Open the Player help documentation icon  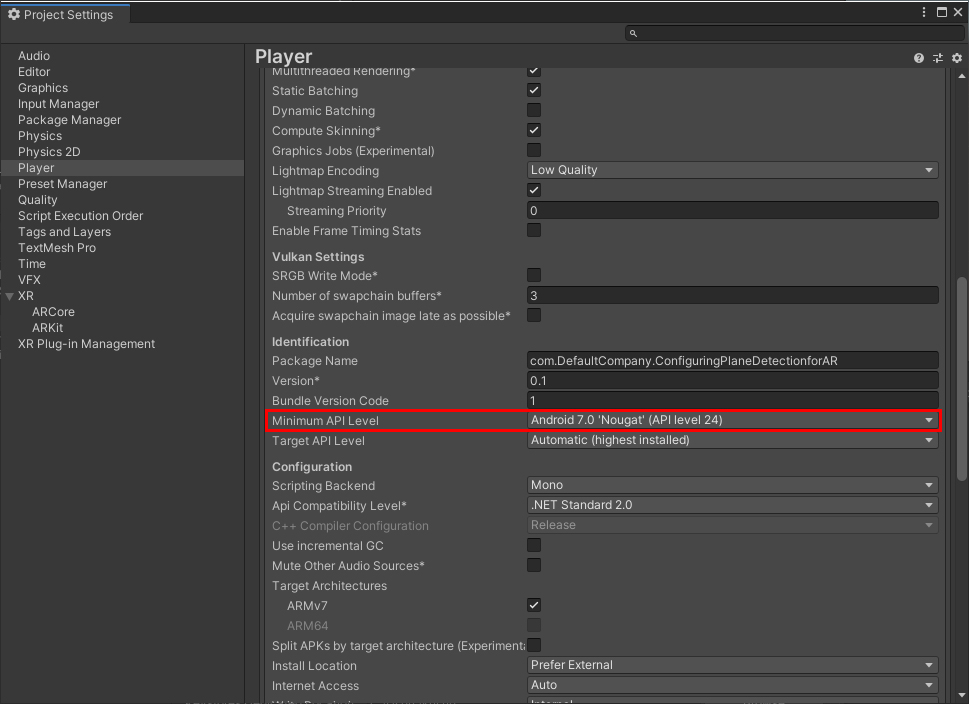tap(919, 58)
